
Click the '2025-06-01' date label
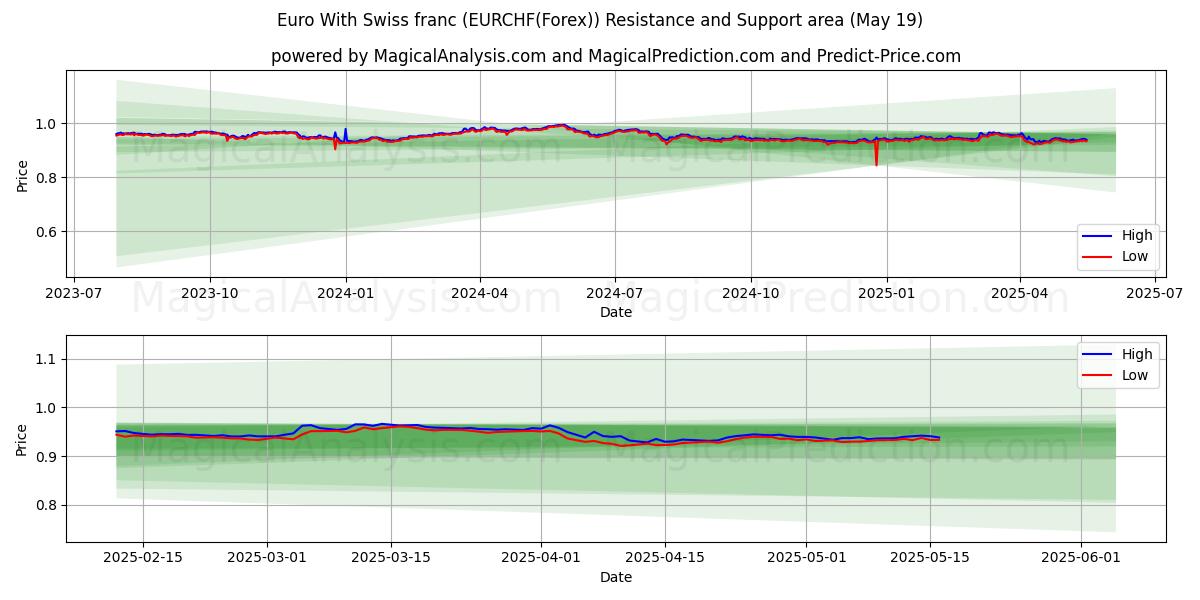(x=1082, y=559)
